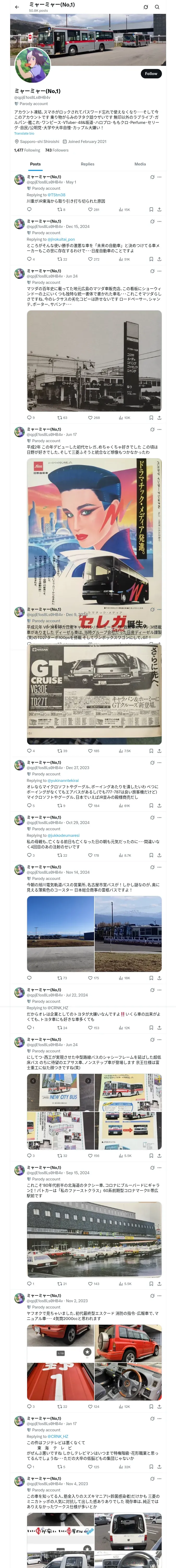View the 1,477 Following list
Screen dimensions: 176x1568
27,150
